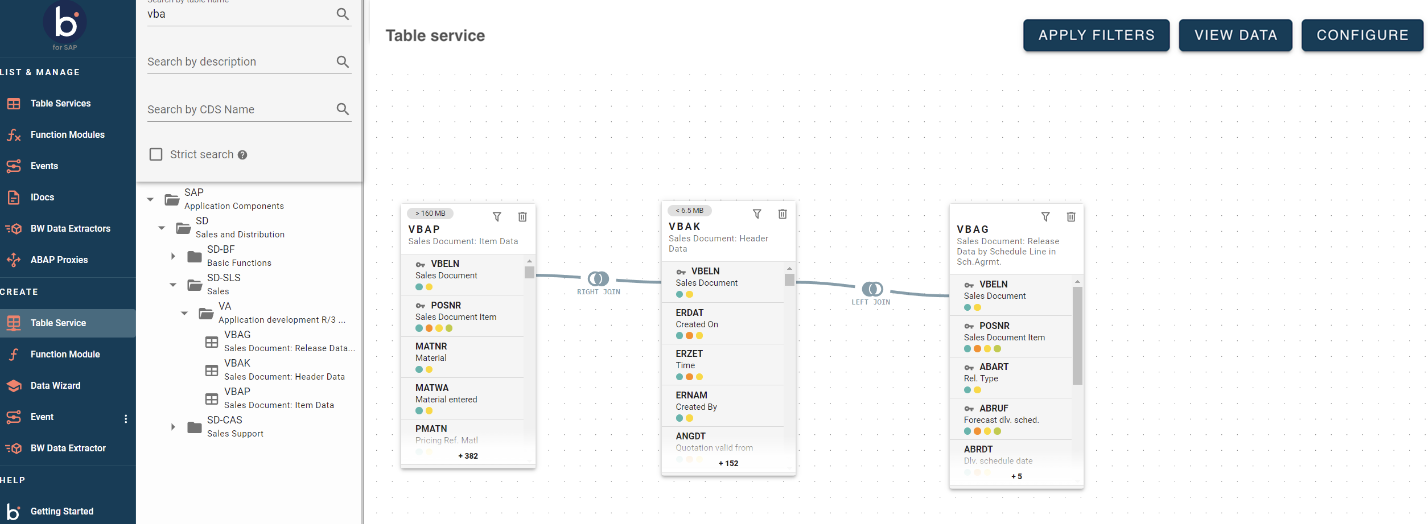Expand the SD-CAS Sales Support folder

(x=173, y=427)
